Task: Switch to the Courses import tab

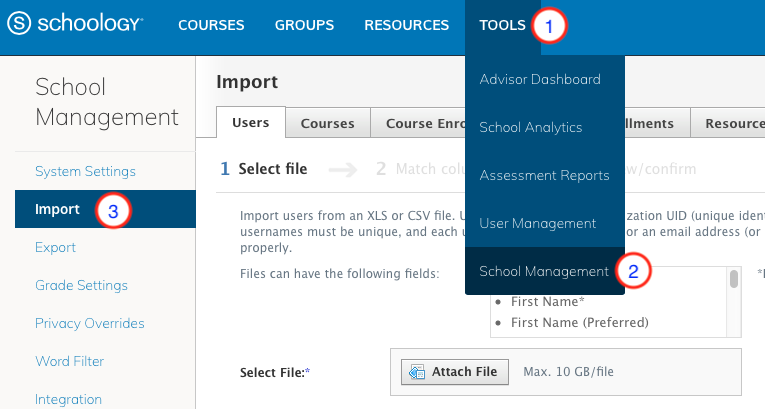Action: (x=327, y=124)
